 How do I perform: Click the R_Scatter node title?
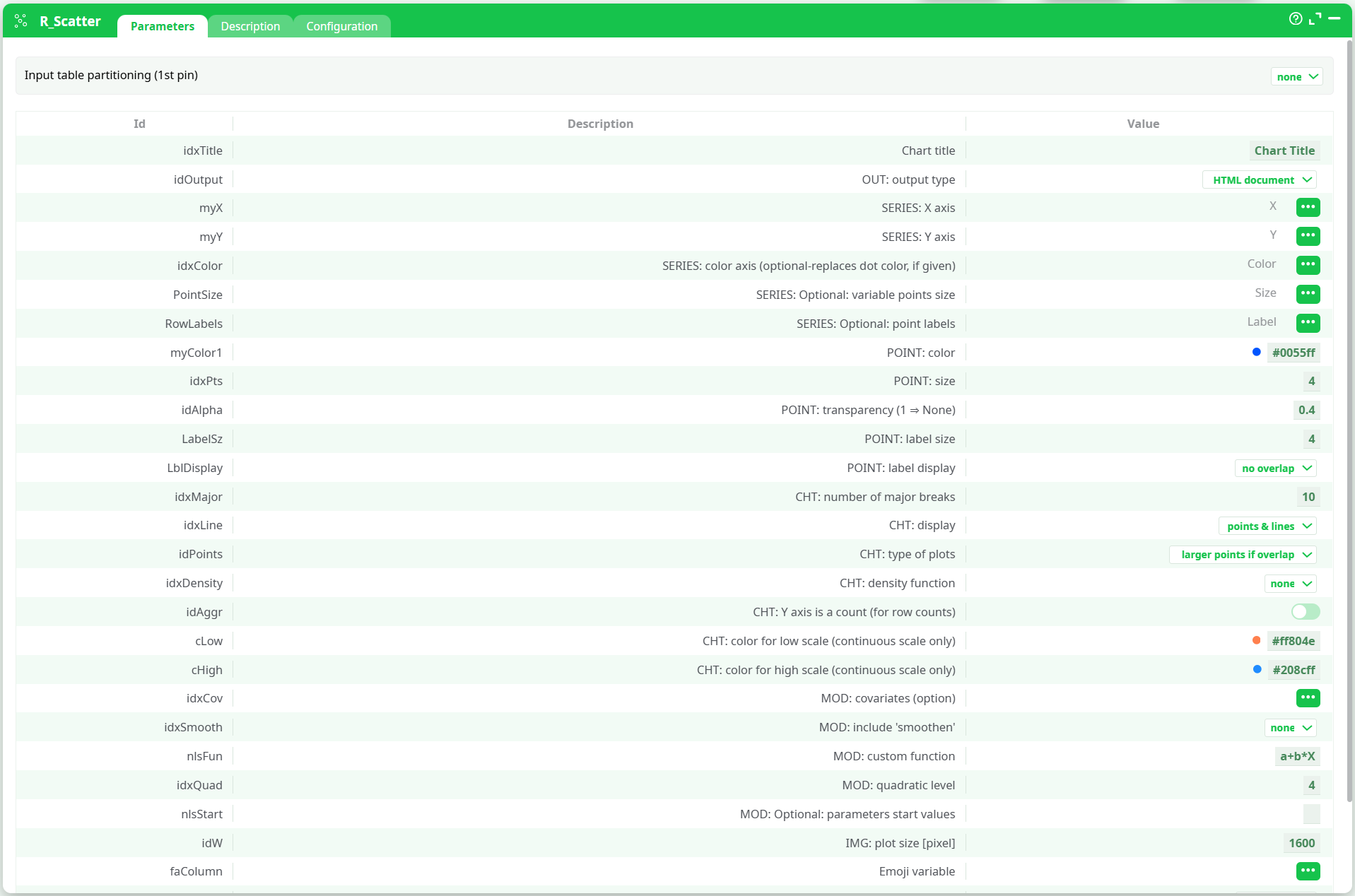click(x=69, y=20)
